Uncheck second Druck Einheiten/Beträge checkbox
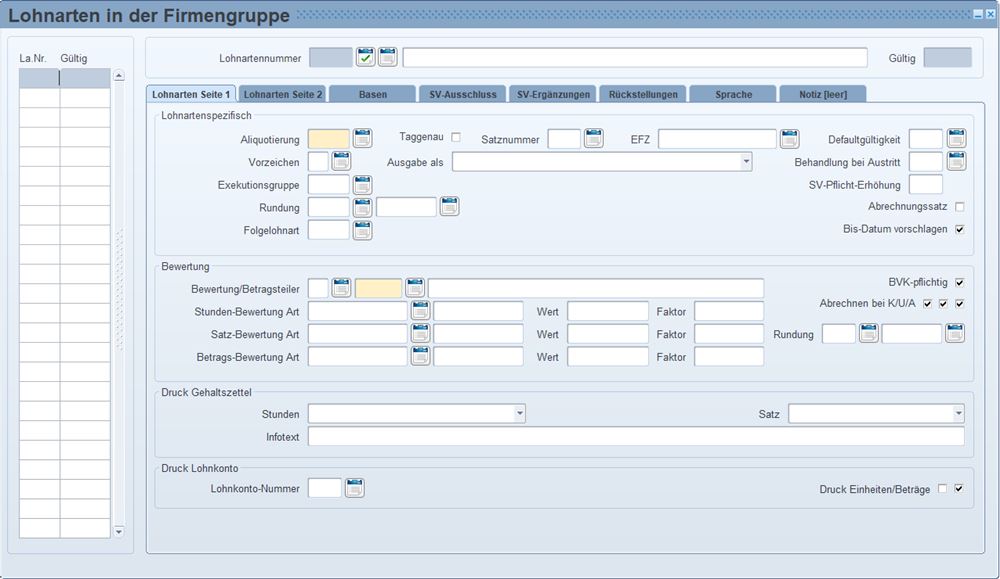This screenshot has height=579, width=1000. [959, 488]
